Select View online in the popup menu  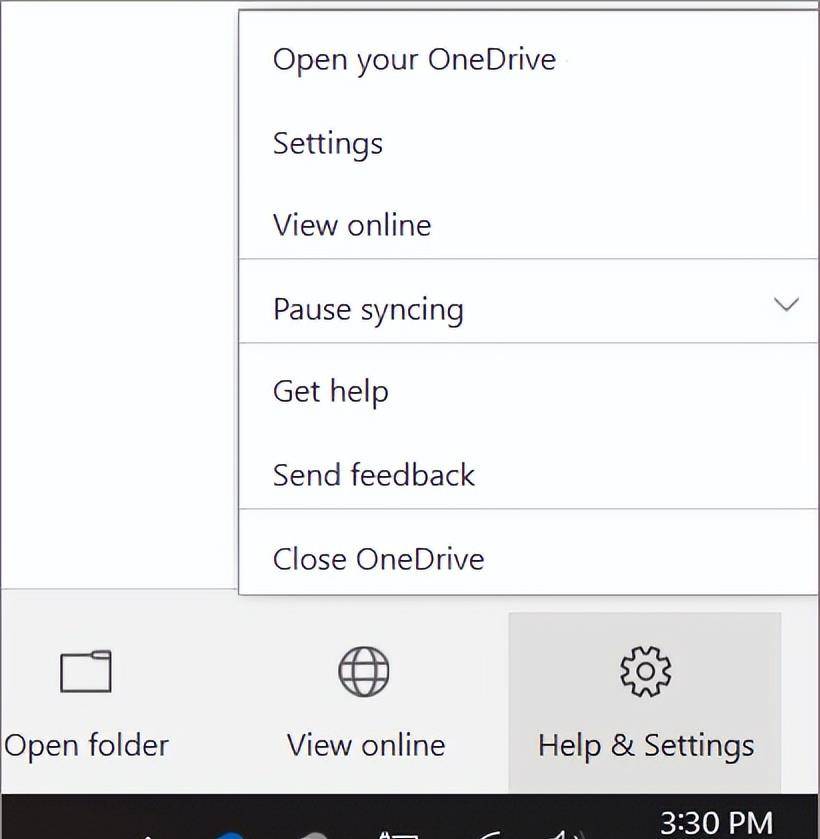tap(352, 225)
